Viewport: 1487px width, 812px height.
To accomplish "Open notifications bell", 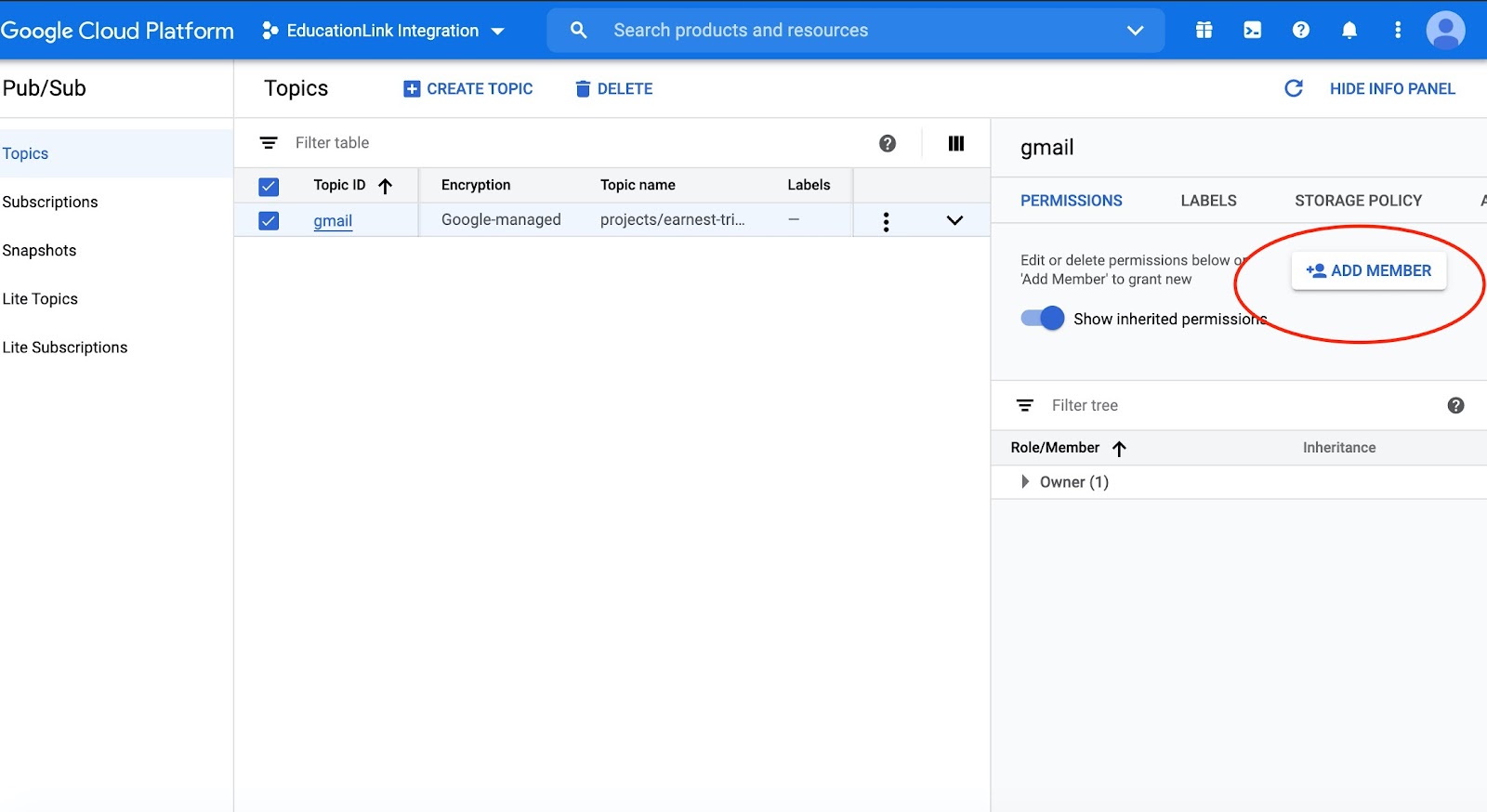I will click(1349, 30).
